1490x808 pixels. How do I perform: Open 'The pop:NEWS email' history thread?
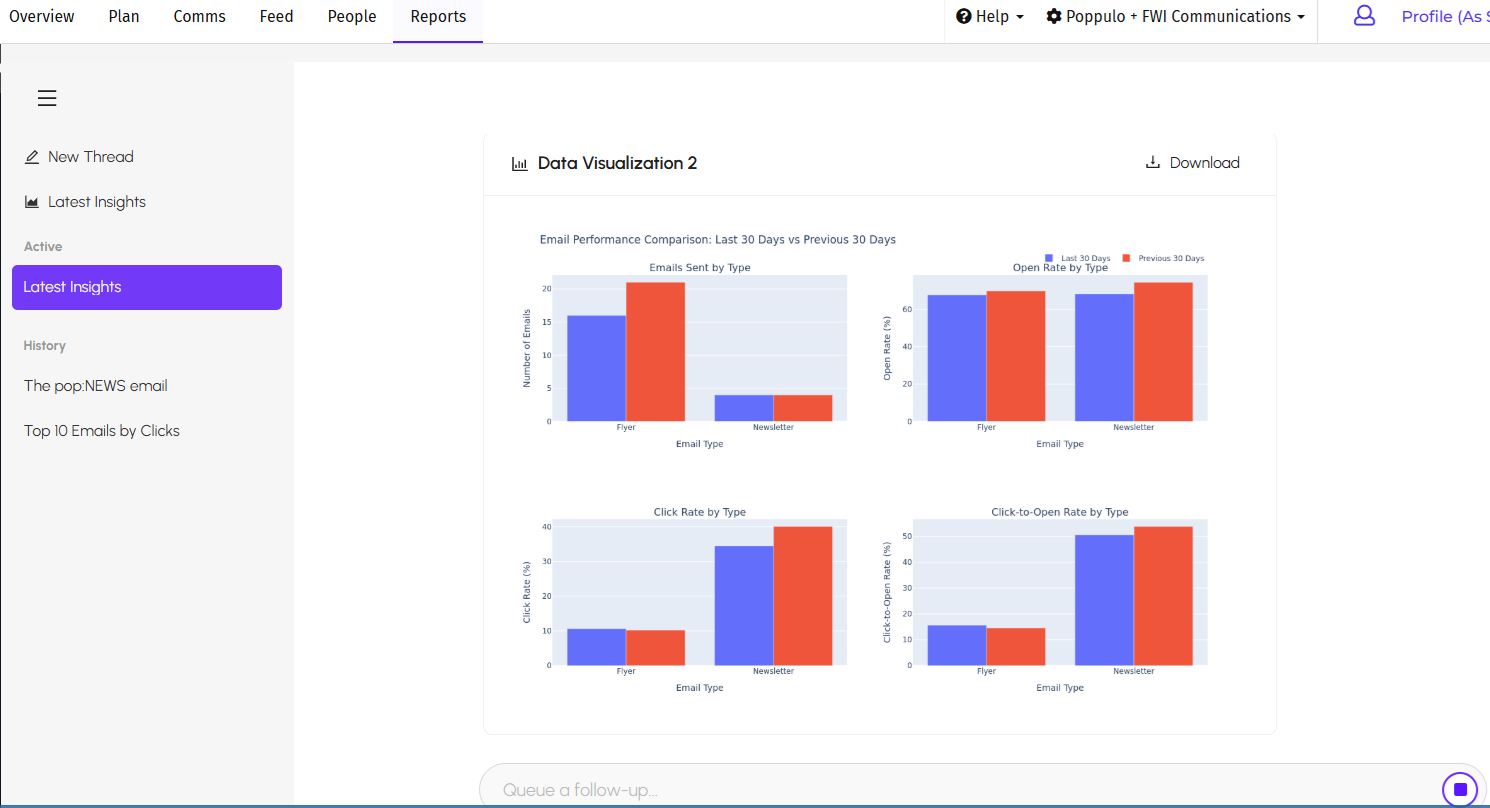click(x=96, y=386)
